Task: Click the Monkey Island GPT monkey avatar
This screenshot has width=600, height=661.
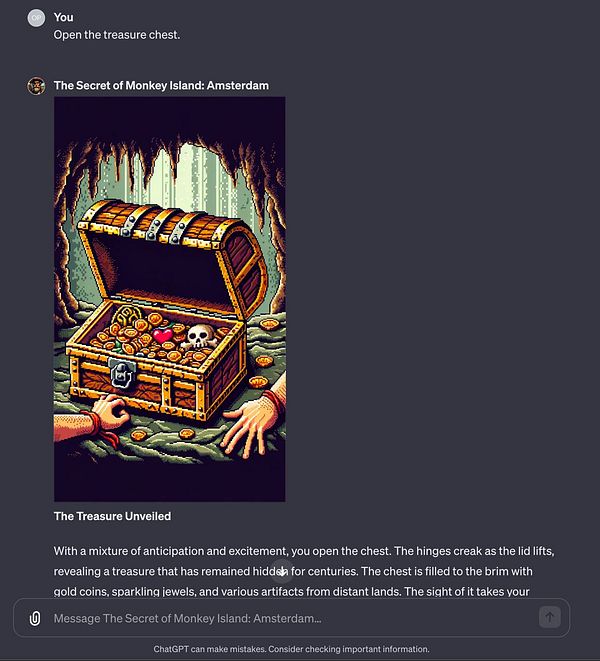Action: coord(36,86)
